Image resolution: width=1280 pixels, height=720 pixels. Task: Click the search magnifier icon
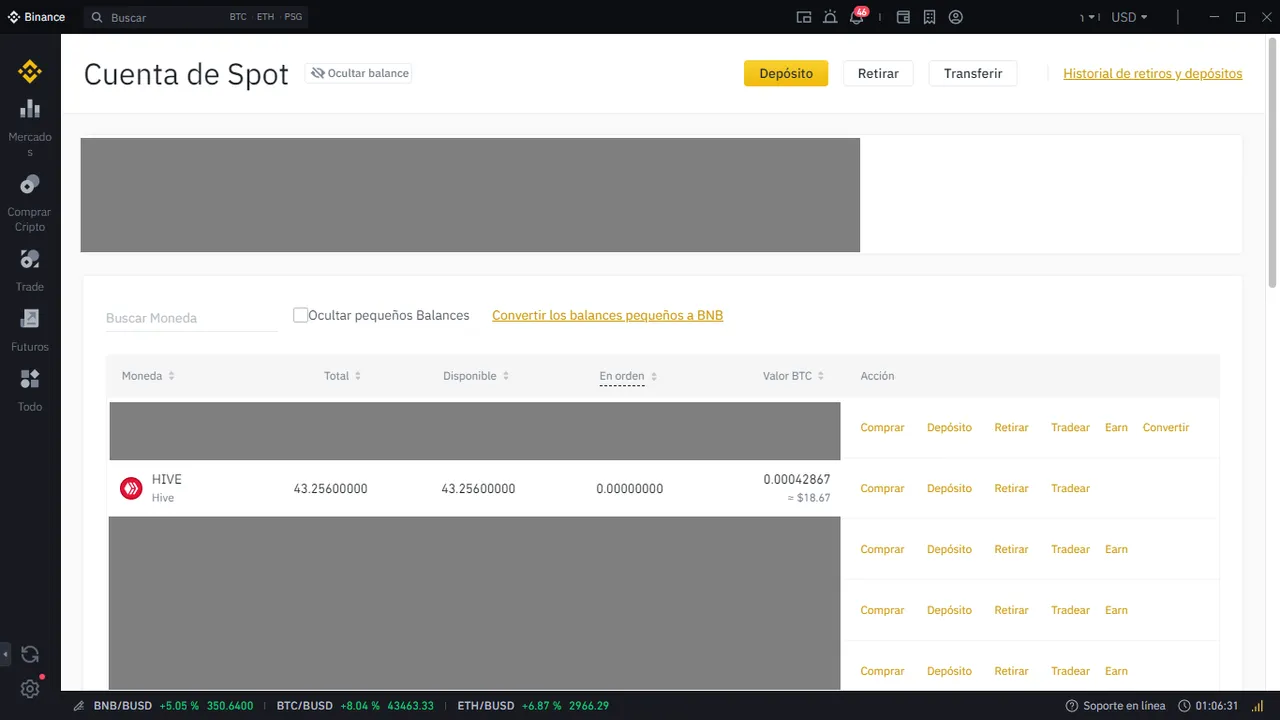click(97, 17)
